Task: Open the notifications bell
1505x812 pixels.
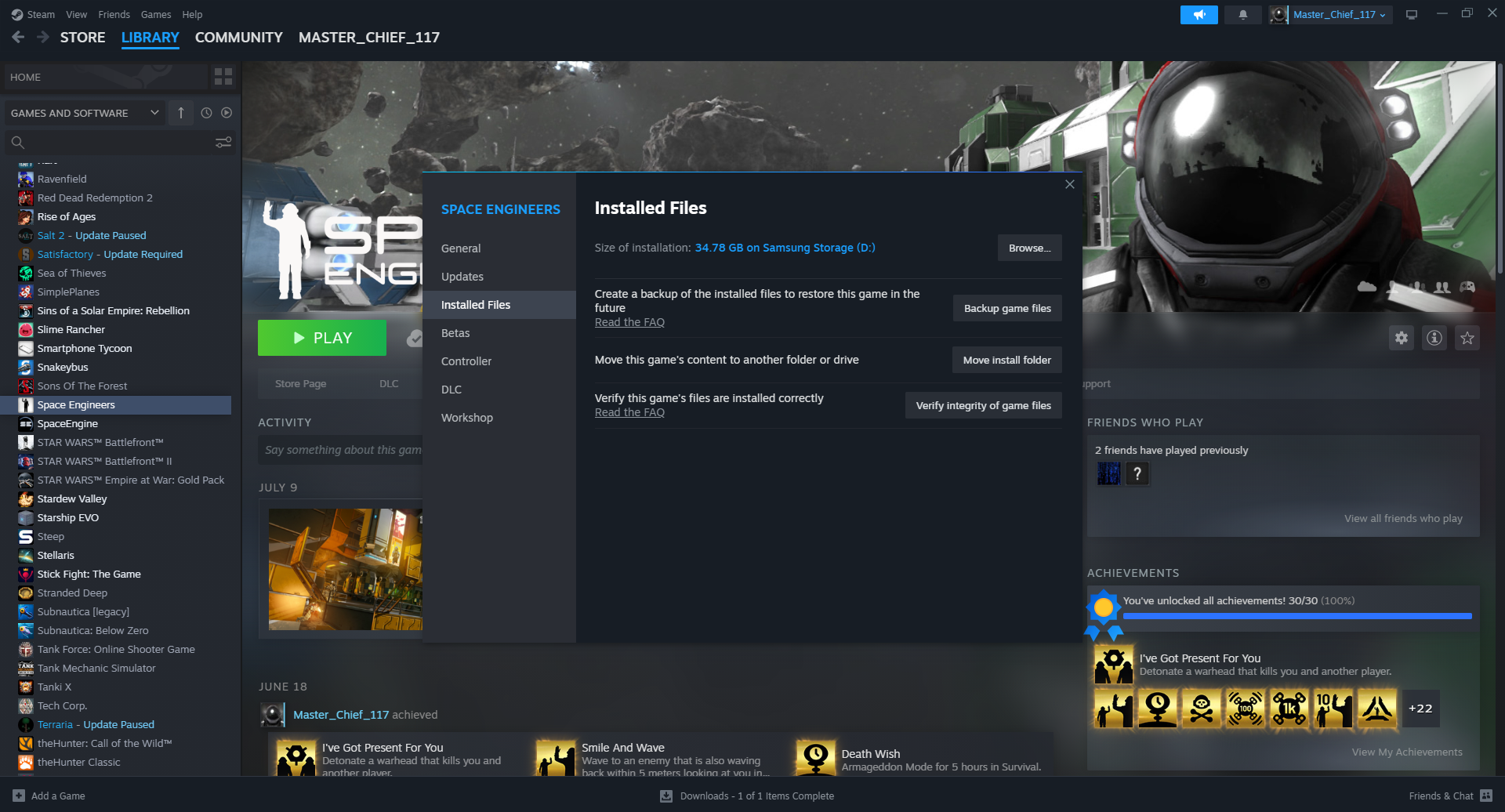Action: click(x=1242, y=15)
